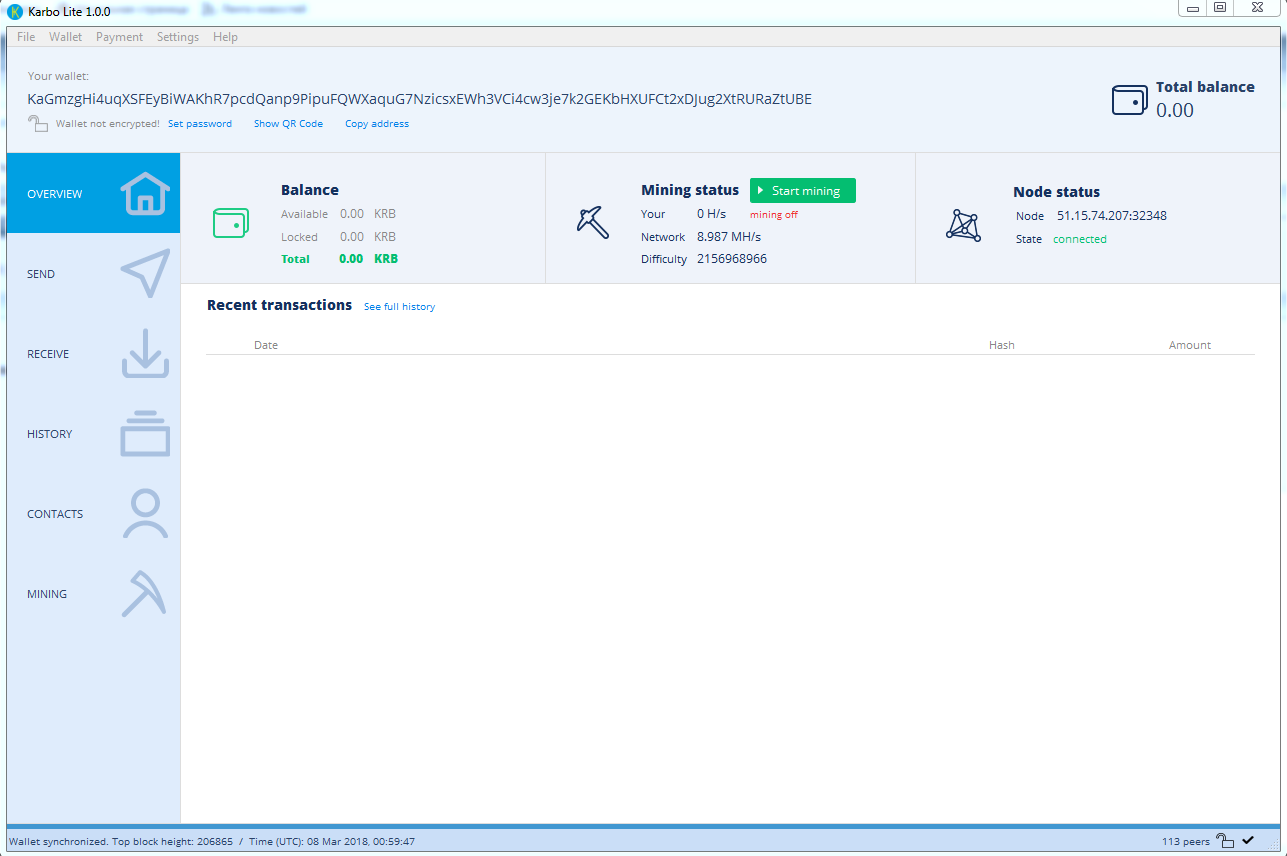Switch to the SEND tab label
1287x856 pixels.
41,274
